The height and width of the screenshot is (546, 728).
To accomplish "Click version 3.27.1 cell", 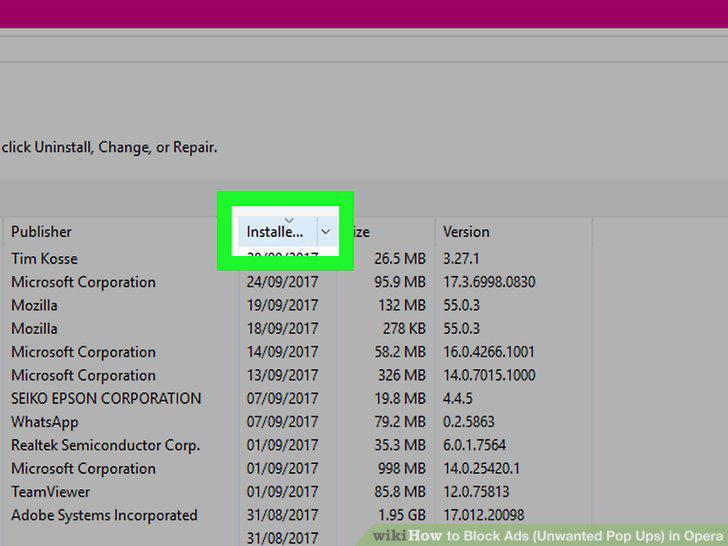I will (461, 259).
